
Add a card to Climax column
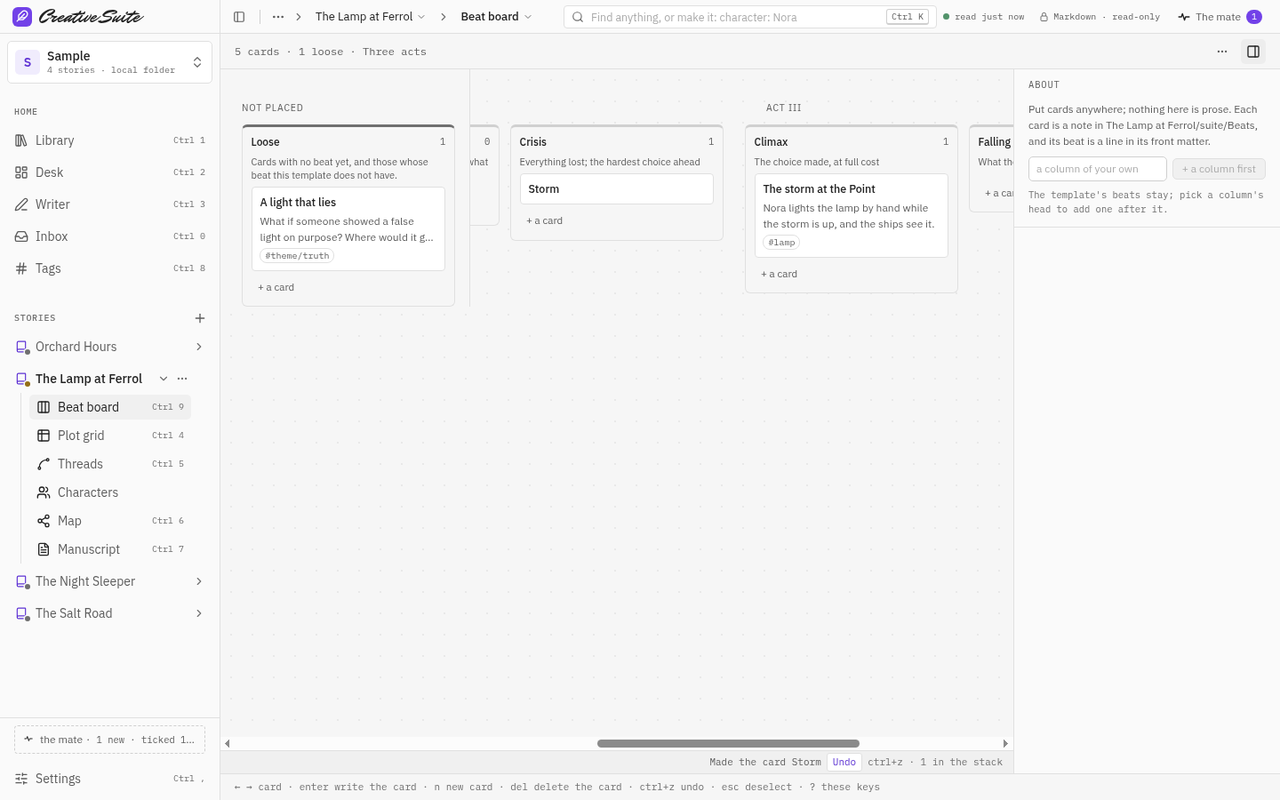(779, 274)
